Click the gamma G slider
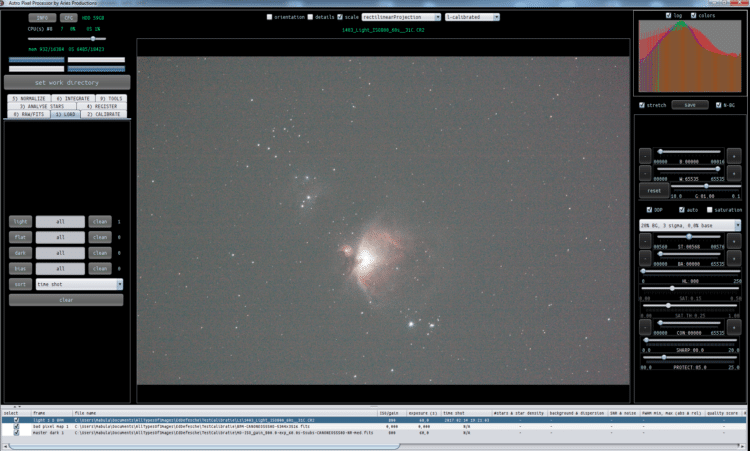The width and height of the screenshot is (750, 451). pos(706,187)
